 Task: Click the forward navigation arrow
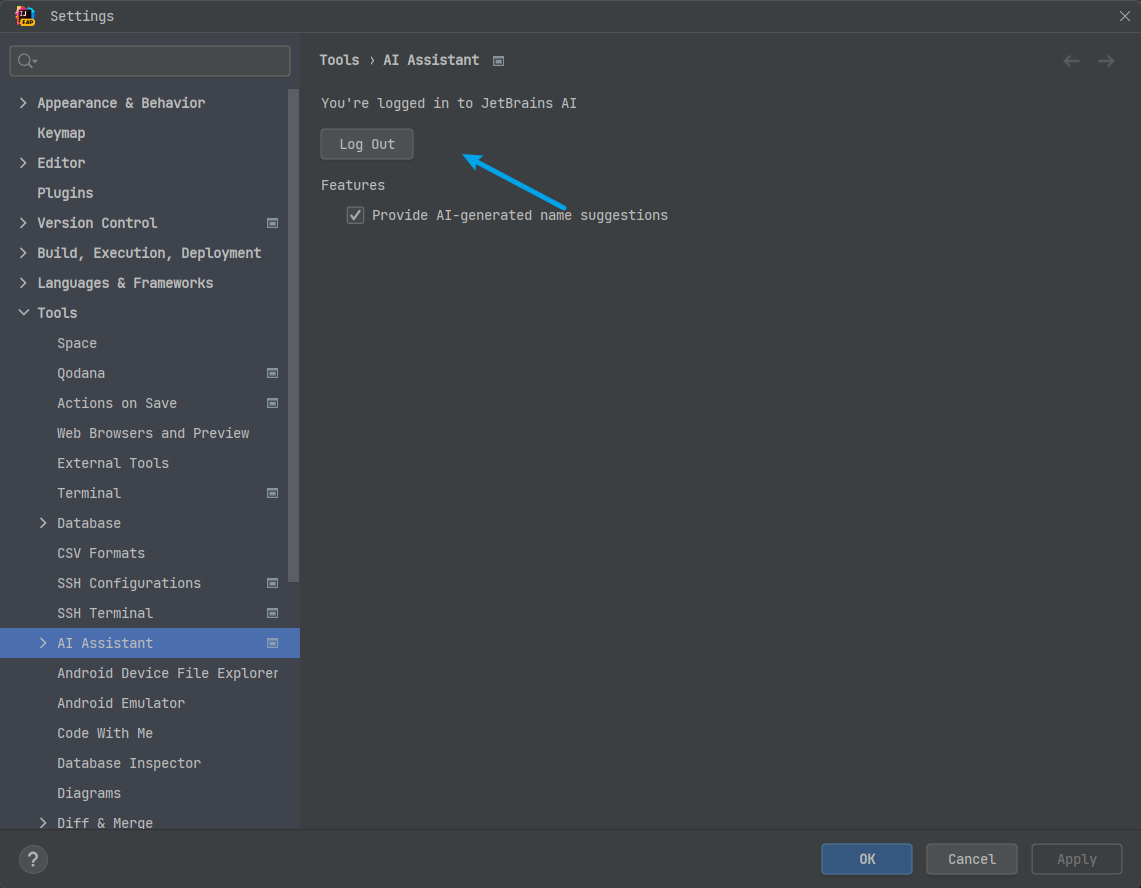tap(1106, 61)
